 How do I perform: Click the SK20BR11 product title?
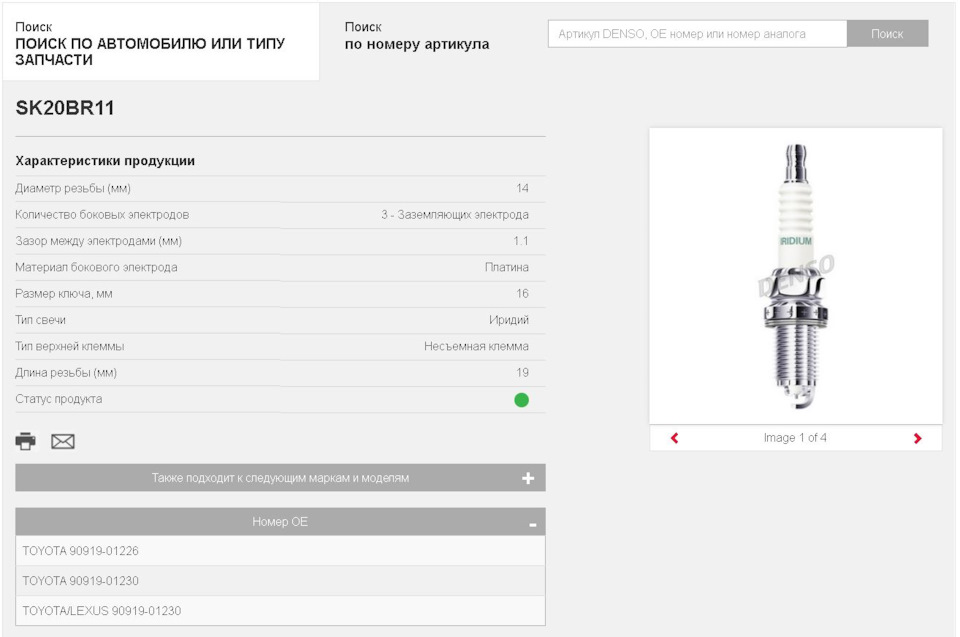65,108
